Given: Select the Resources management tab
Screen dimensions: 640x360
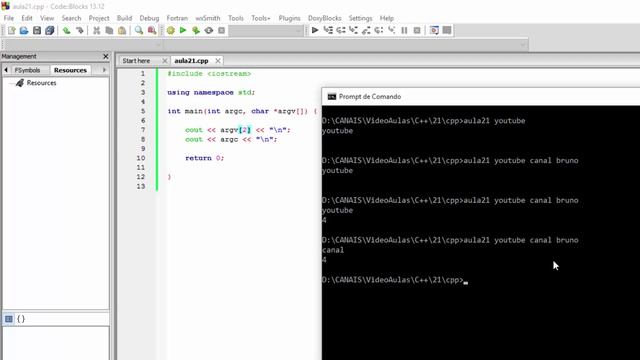Looking at the screenshot, I should click(70, 70).
